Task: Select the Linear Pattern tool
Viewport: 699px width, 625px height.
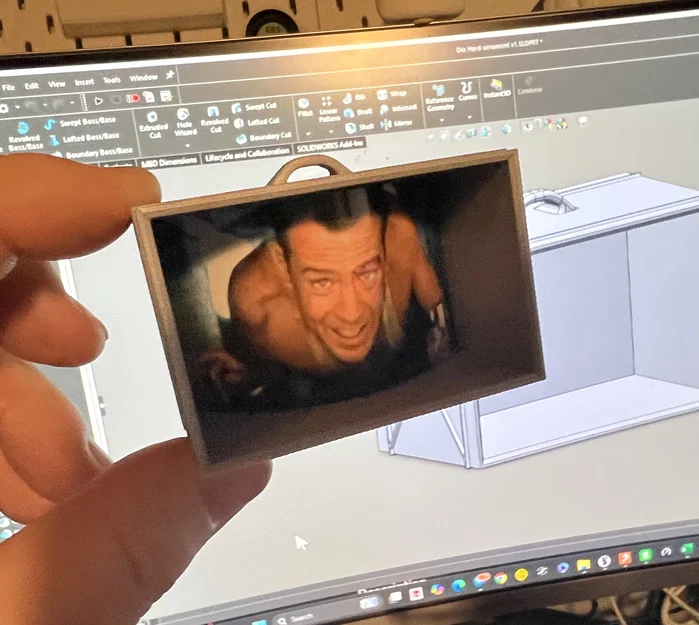Action: tap(329, 110)
